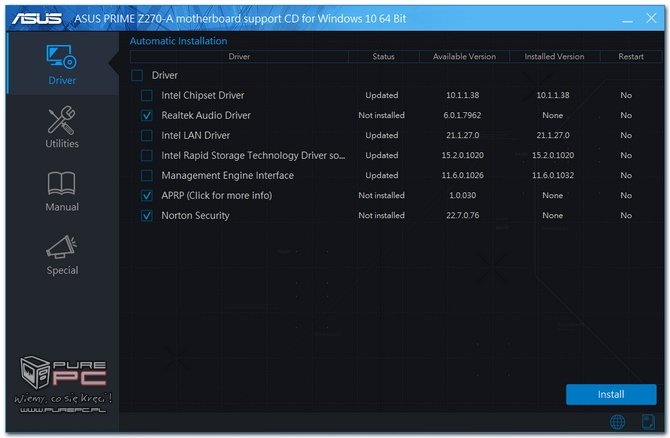670x438 pixels.
Task: Open the Manual section in the sidebar
Action: point(62,191)
